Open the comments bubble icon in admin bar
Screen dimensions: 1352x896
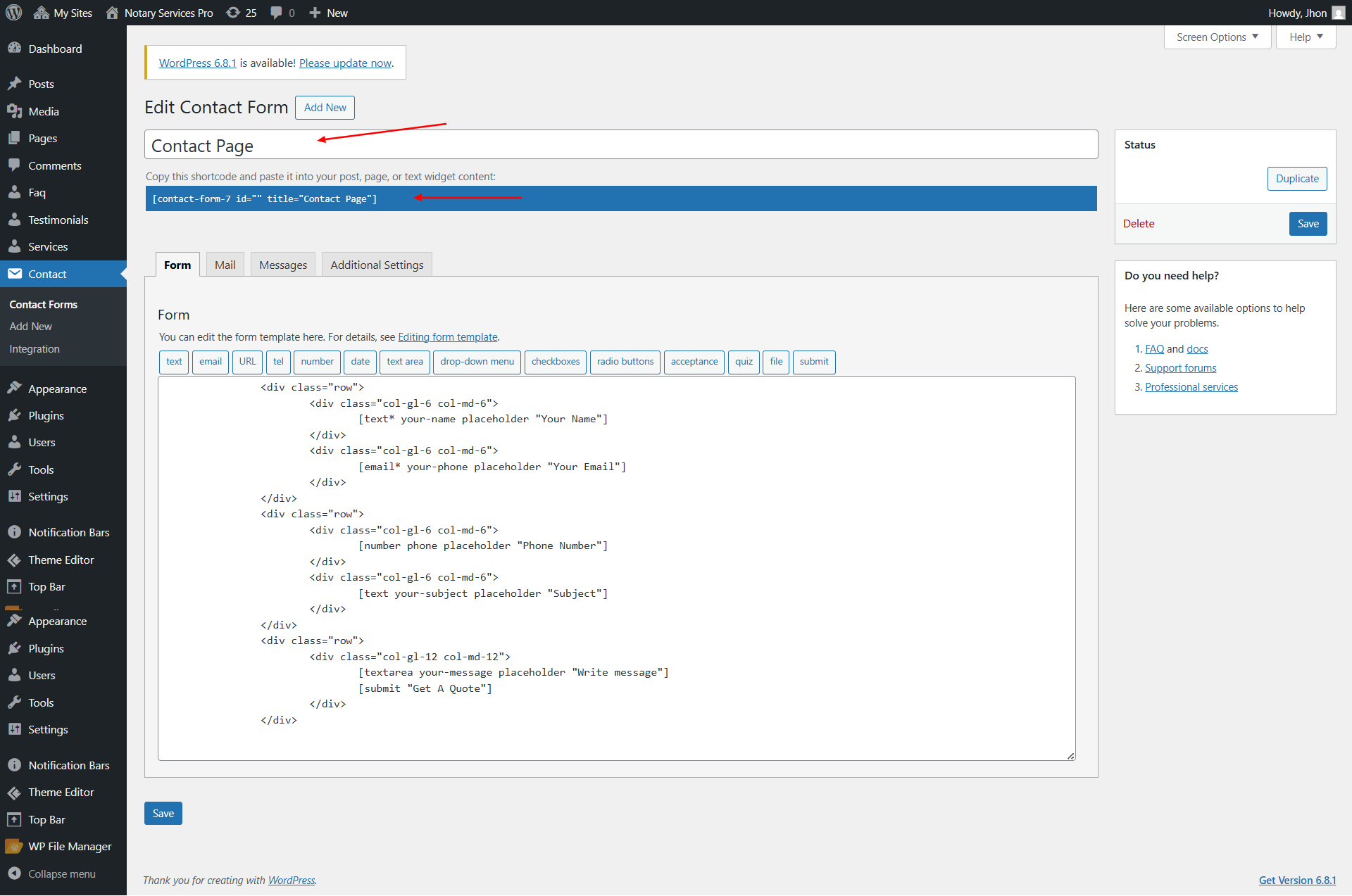[x=276, y=13]
